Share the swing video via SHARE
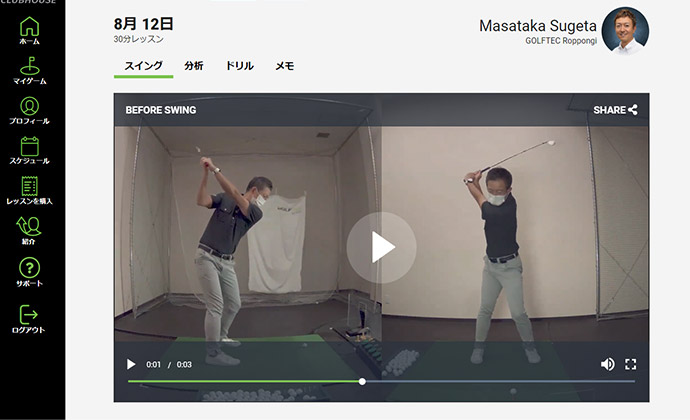 point(615,110)
